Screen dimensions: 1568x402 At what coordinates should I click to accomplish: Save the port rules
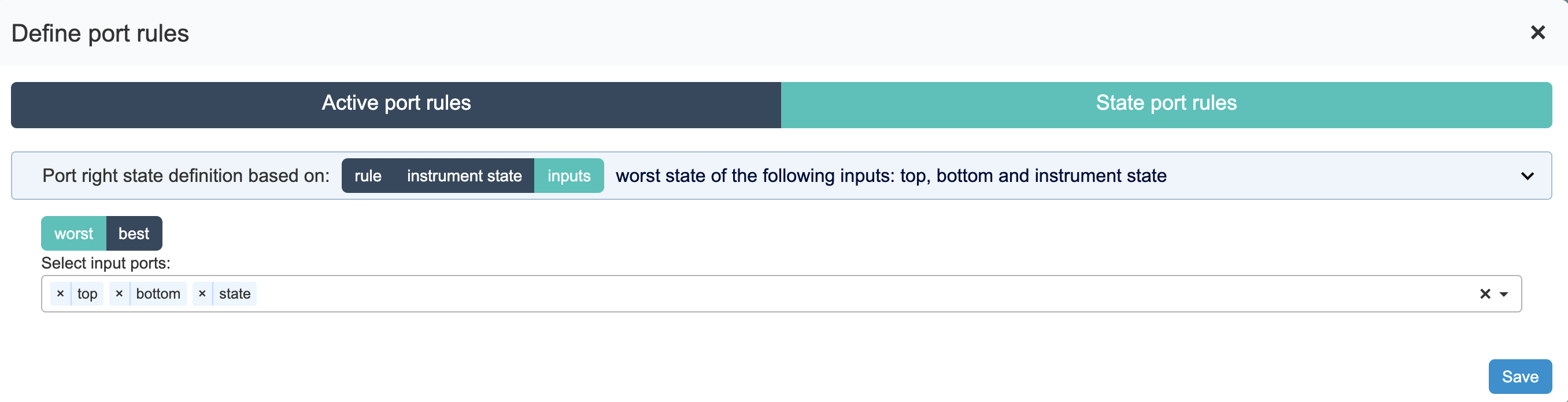click(x=1519, y=377)
